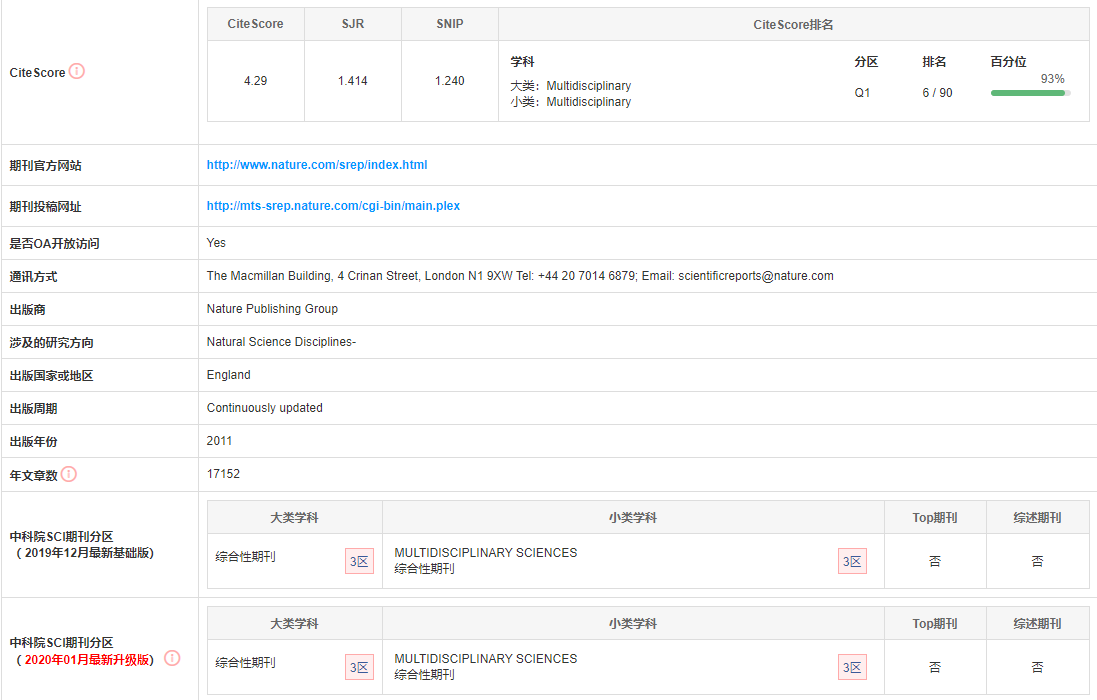
Task: Click the publication year 2011
Action: click(x=219, y=441)
